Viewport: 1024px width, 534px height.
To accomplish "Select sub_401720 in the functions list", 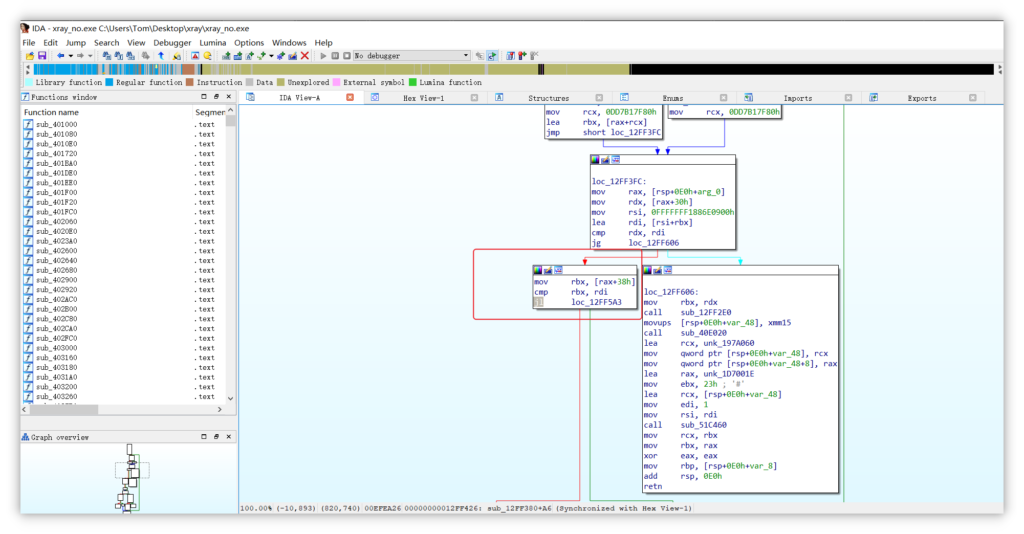I will 56,153.
